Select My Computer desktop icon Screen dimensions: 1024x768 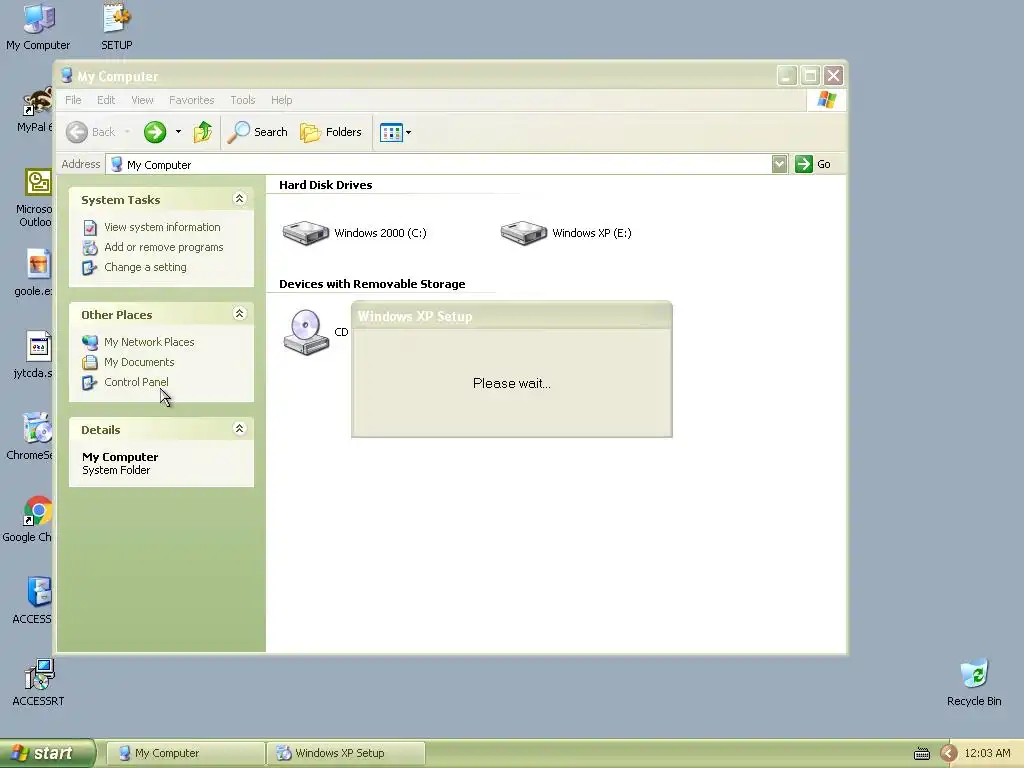pos(38,27)
